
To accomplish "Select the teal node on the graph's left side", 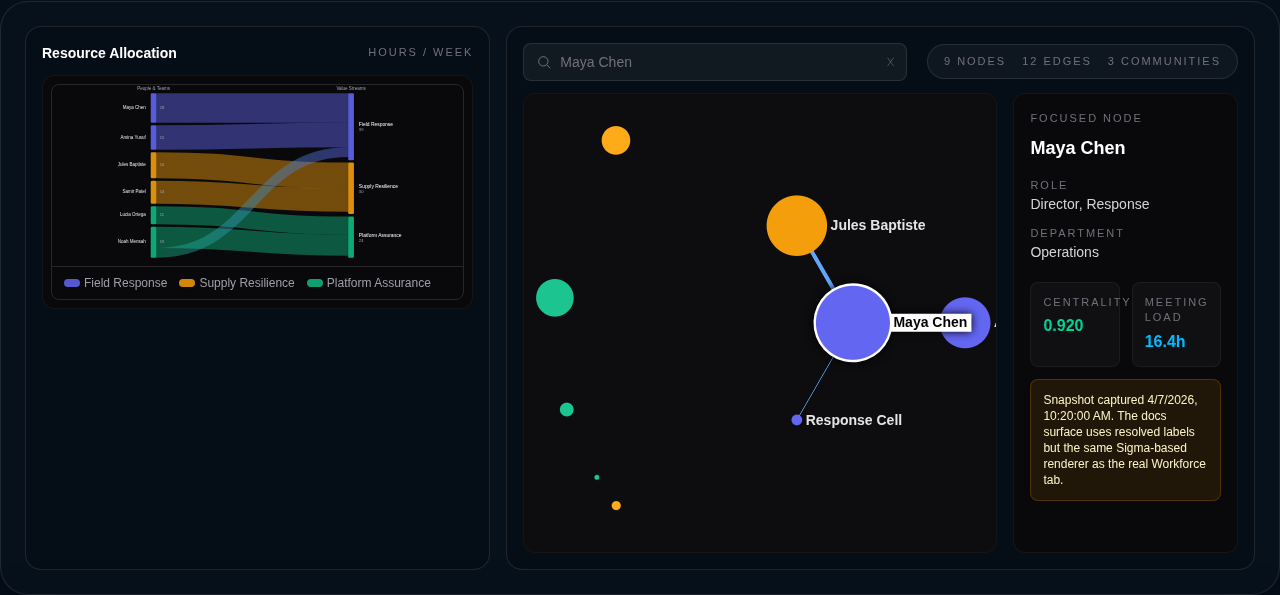I will pos(555,297).
